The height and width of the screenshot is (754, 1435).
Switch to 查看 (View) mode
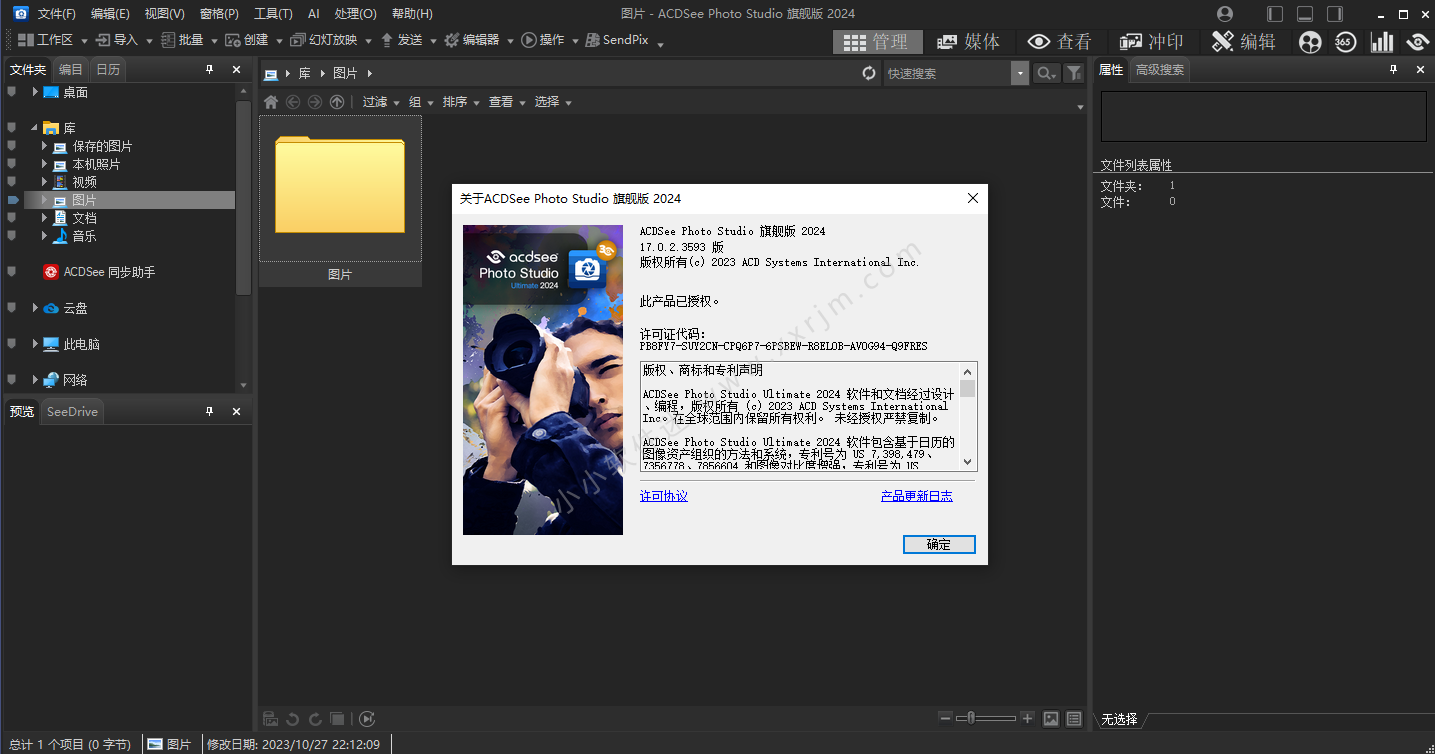1060,41
